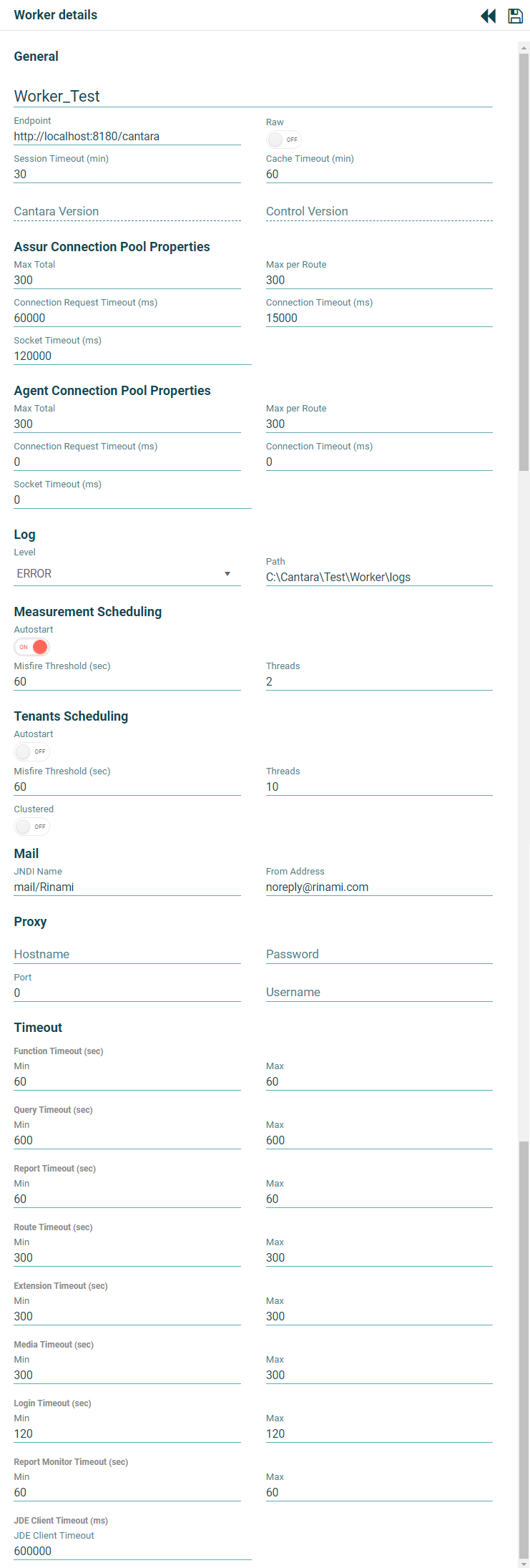Focus the Mail JNDI Name field
The image size is (530, 1568).
pyautogui.click(x=127, y=887)
